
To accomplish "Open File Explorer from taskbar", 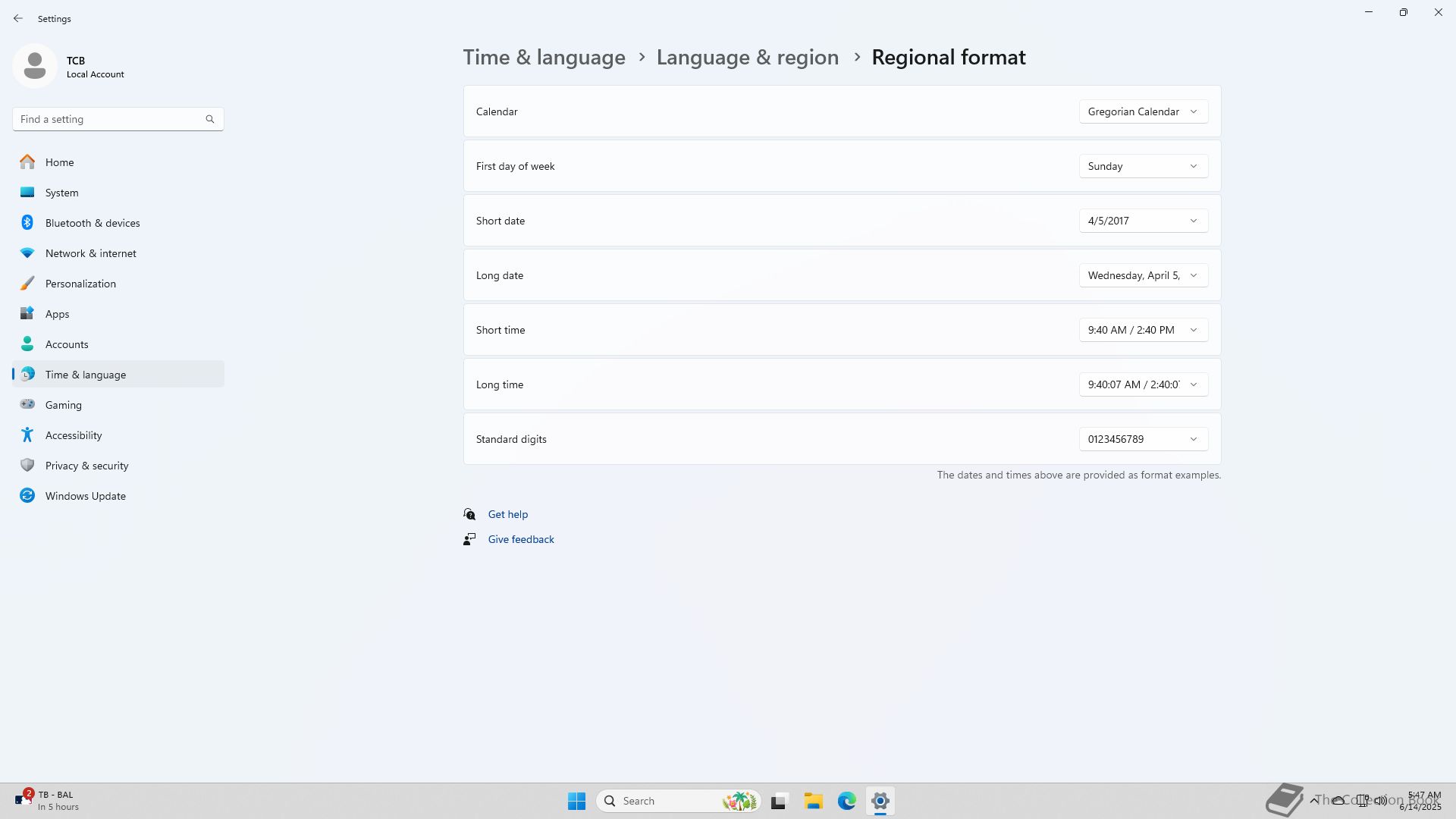I will pyautogui.click(x=813, y=801).
